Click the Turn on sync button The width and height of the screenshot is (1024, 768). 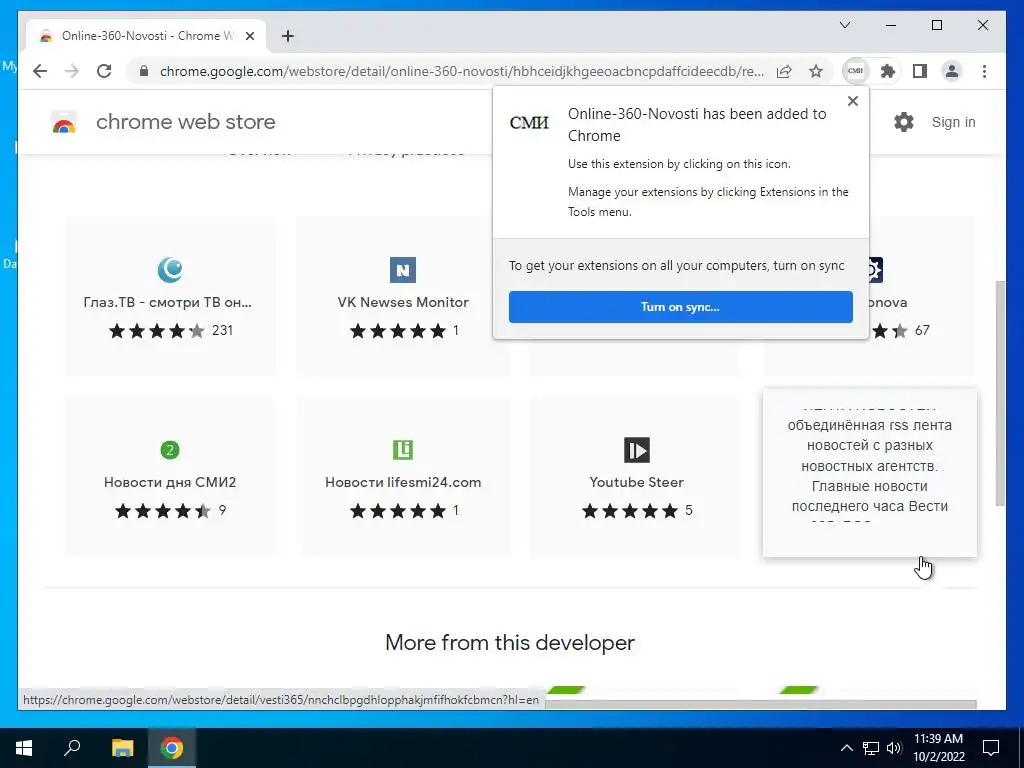(x=680, y=307)
